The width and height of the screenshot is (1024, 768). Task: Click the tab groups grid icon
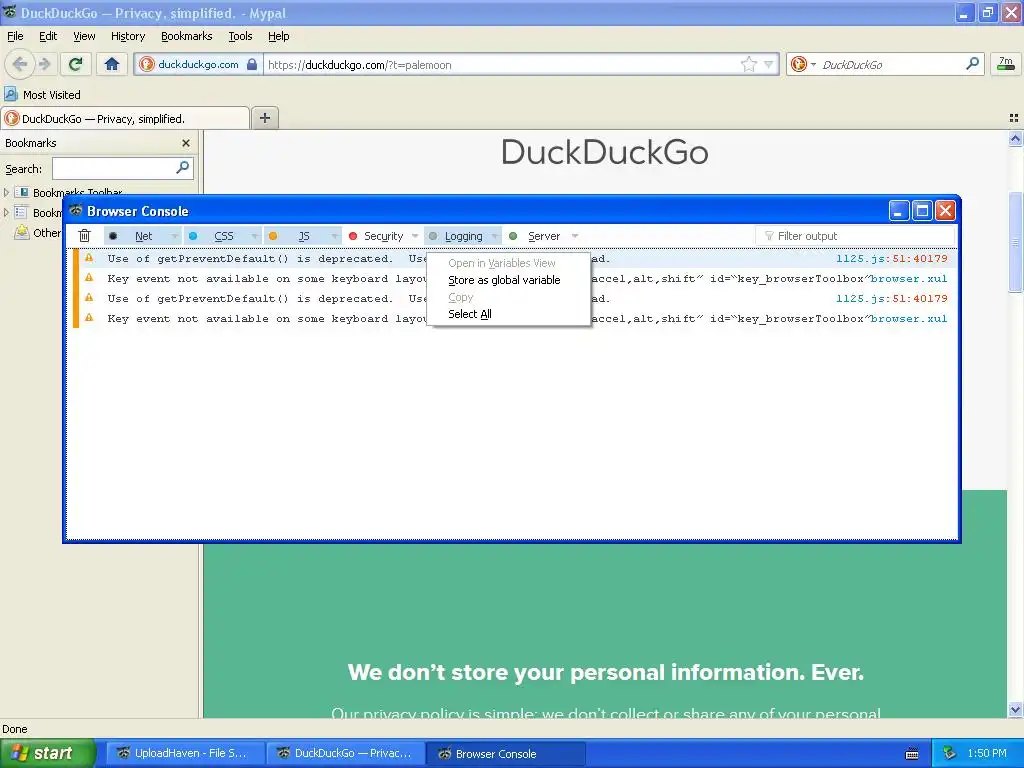point(1014,118)
